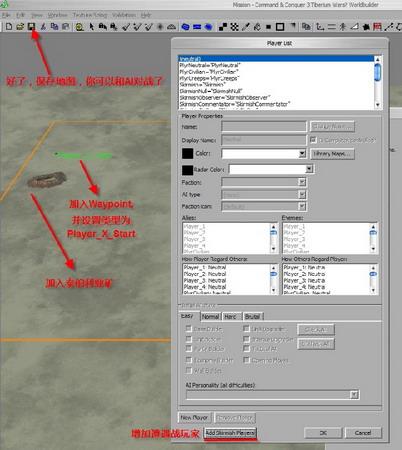Screen dimensions: 402x450
Task: Switch to the Brutal difficulty tab
Action: (252, 316)
